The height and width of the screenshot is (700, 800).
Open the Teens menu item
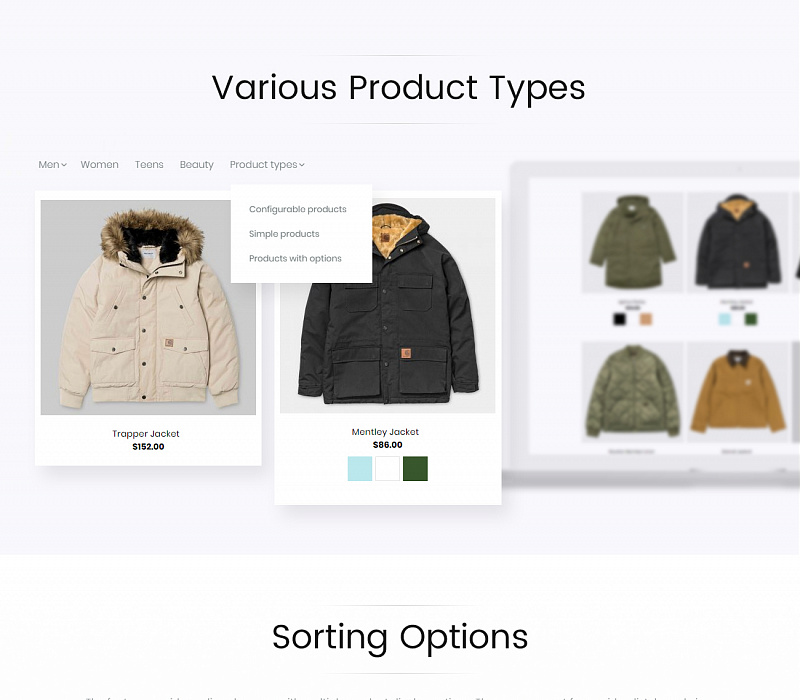(x=149, y=164)
